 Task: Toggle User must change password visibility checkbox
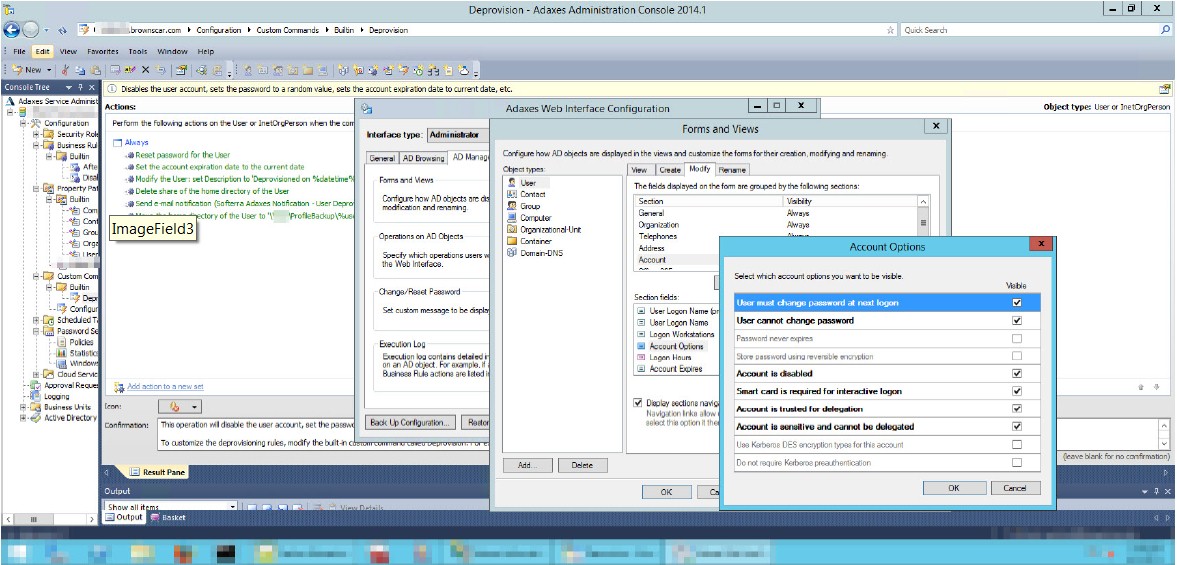1016,303
